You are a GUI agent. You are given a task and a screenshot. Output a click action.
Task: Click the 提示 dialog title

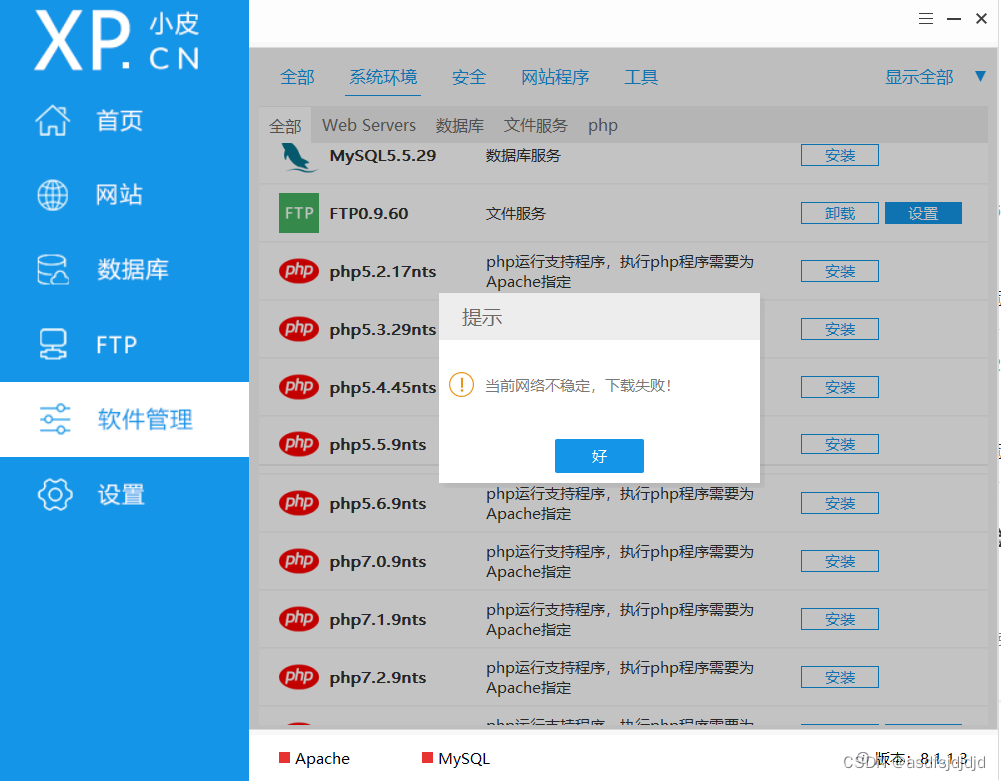482,317
